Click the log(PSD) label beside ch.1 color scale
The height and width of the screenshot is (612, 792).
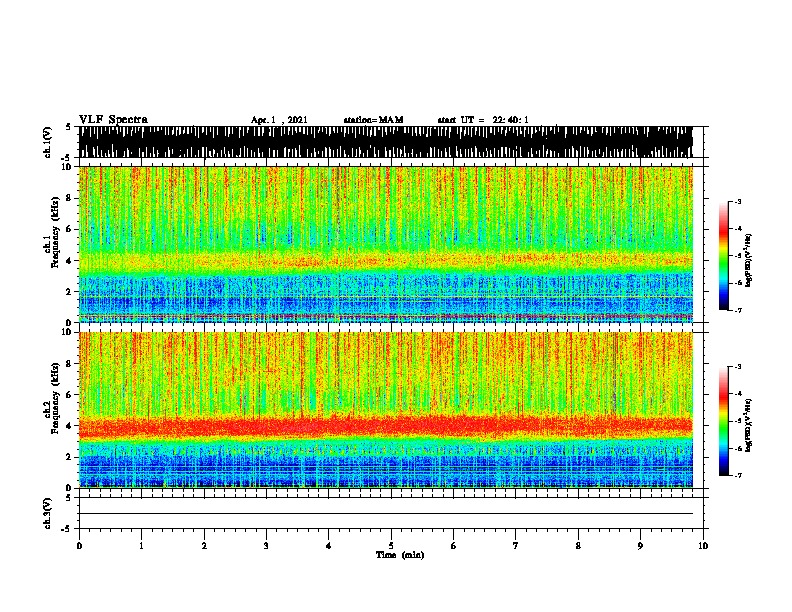[x=748, y=260]
